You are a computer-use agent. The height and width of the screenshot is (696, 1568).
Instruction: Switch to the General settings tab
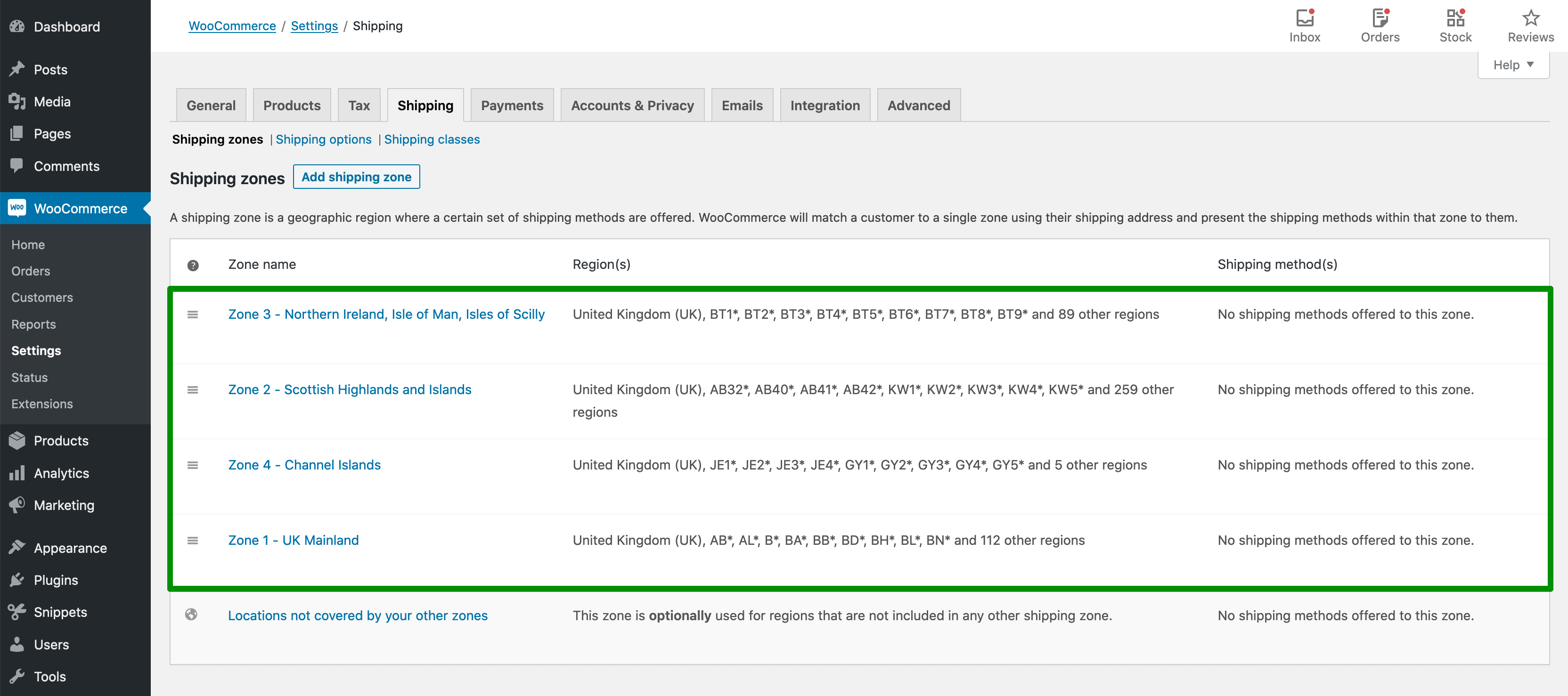tap(211, 105)
